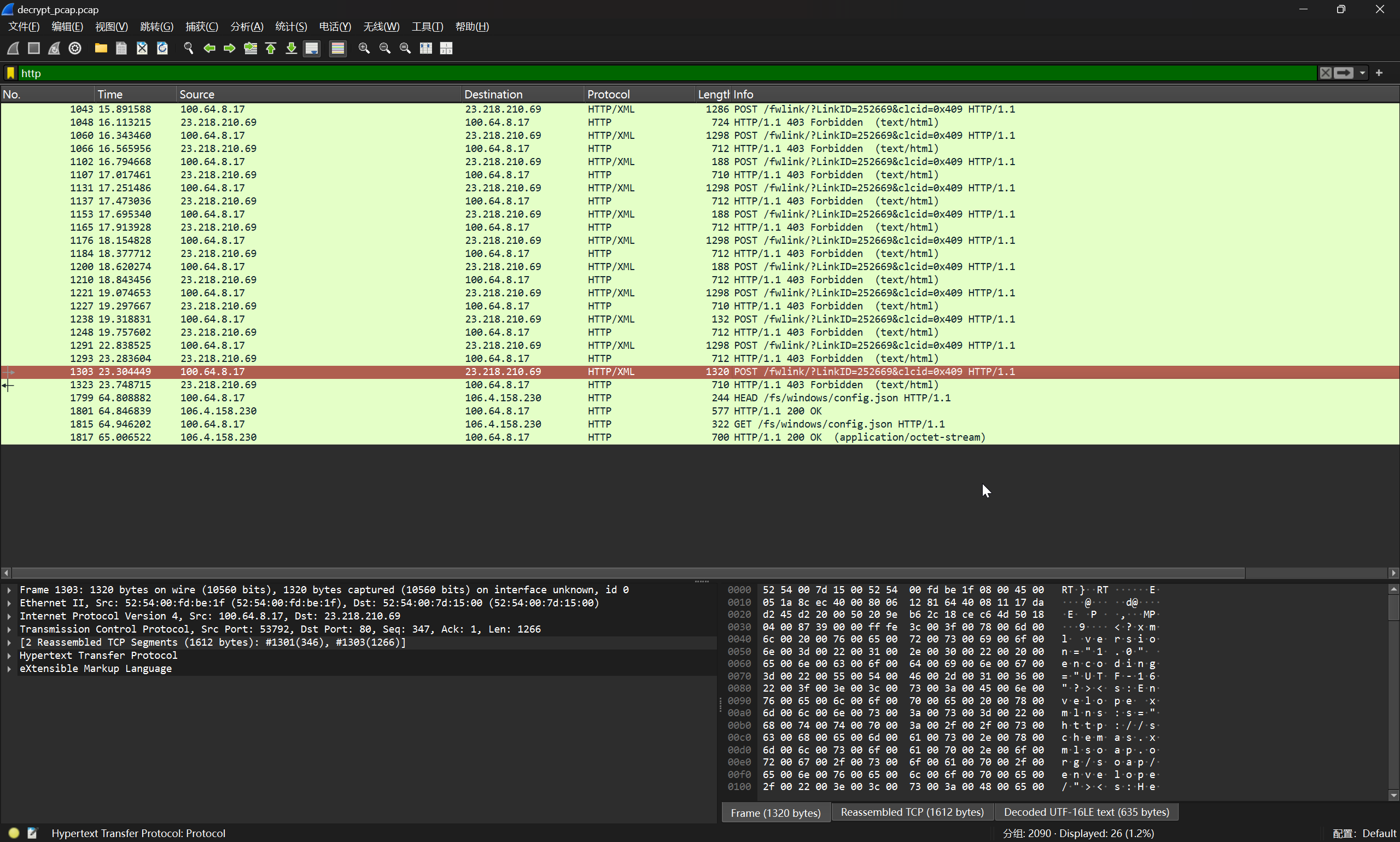Open the 编辑(E) menu
The width and height of the screenshot is (1400, 842).
pyautogui.click(x=67, y=27)
